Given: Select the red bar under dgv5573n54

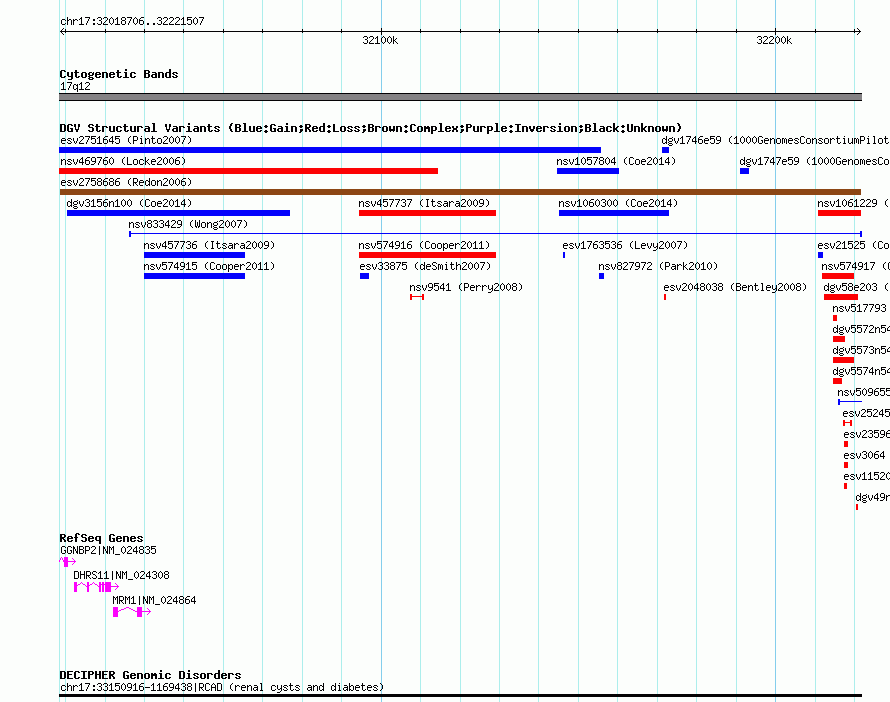Looking at the screenshot, I should [x=843, y=360].
